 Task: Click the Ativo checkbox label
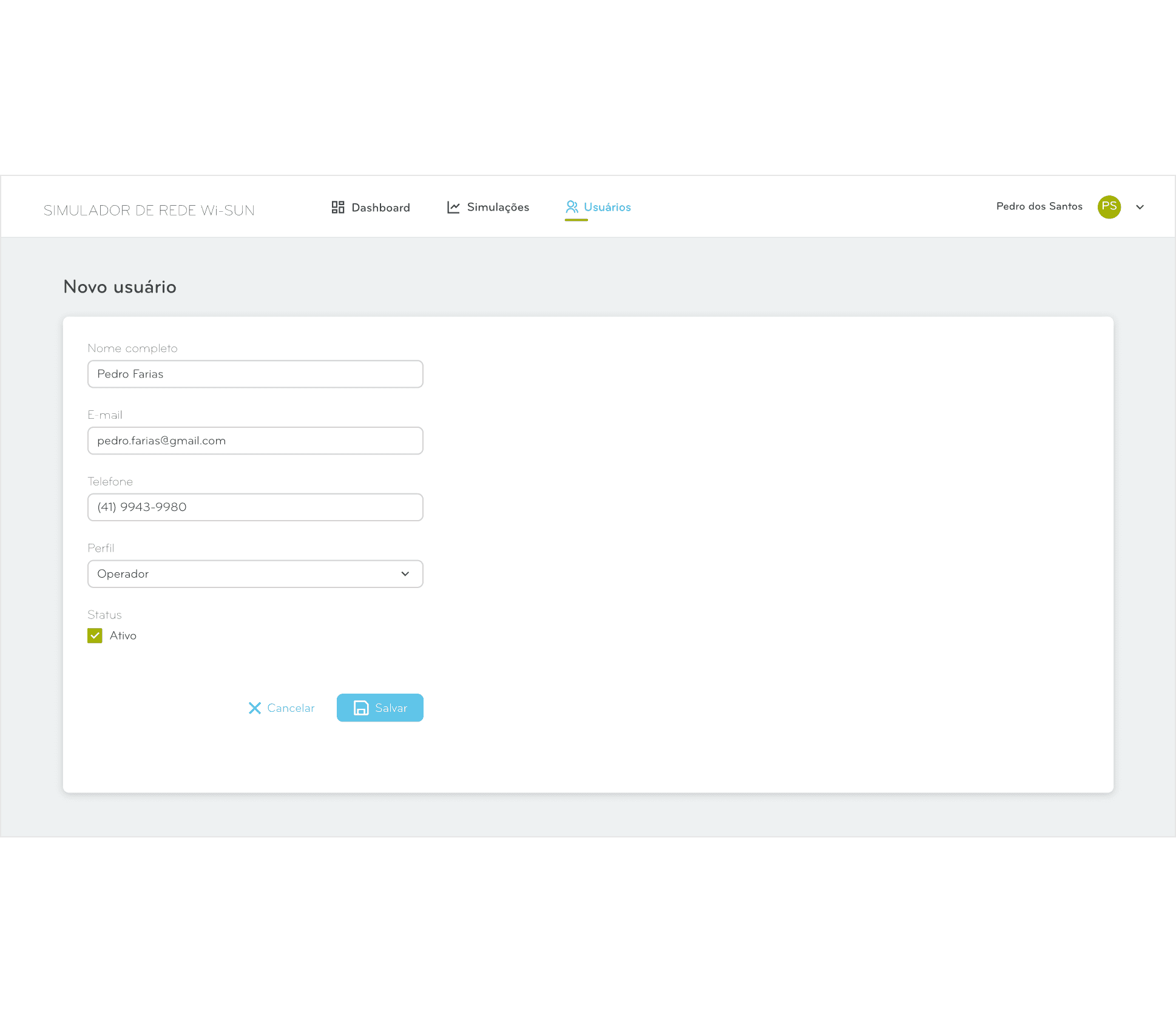click(123, 635)
